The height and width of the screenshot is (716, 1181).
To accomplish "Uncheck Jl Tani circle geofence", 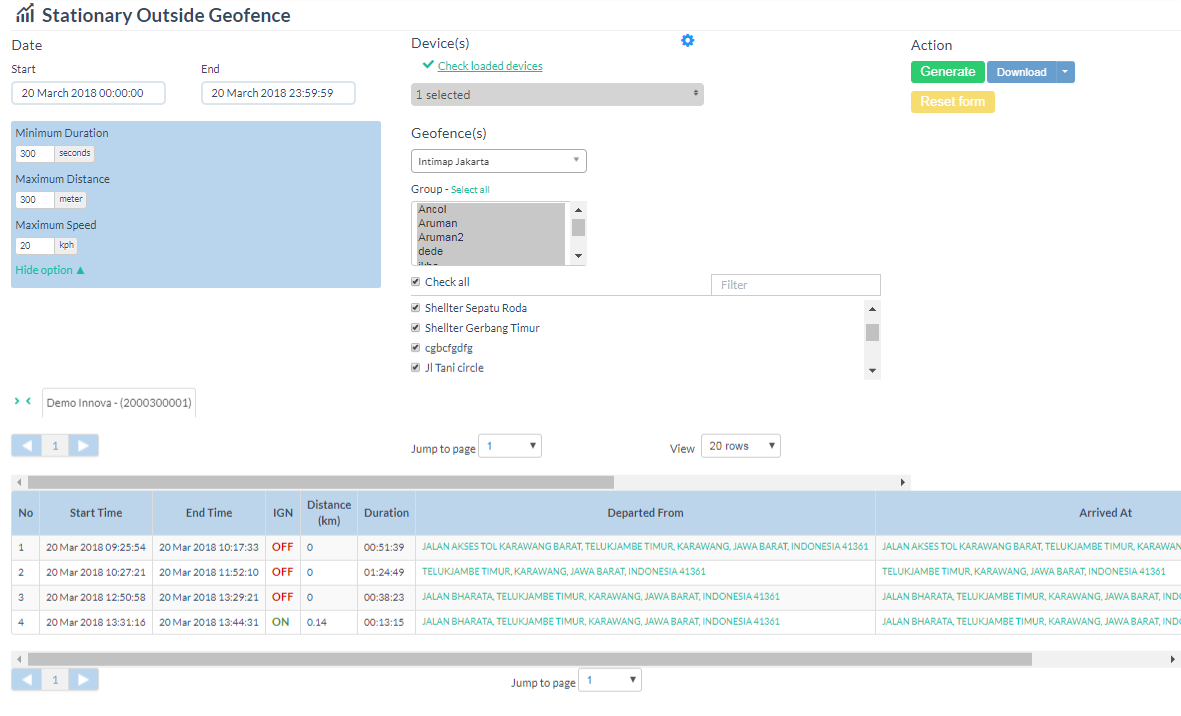I will (x=416, y=368).
